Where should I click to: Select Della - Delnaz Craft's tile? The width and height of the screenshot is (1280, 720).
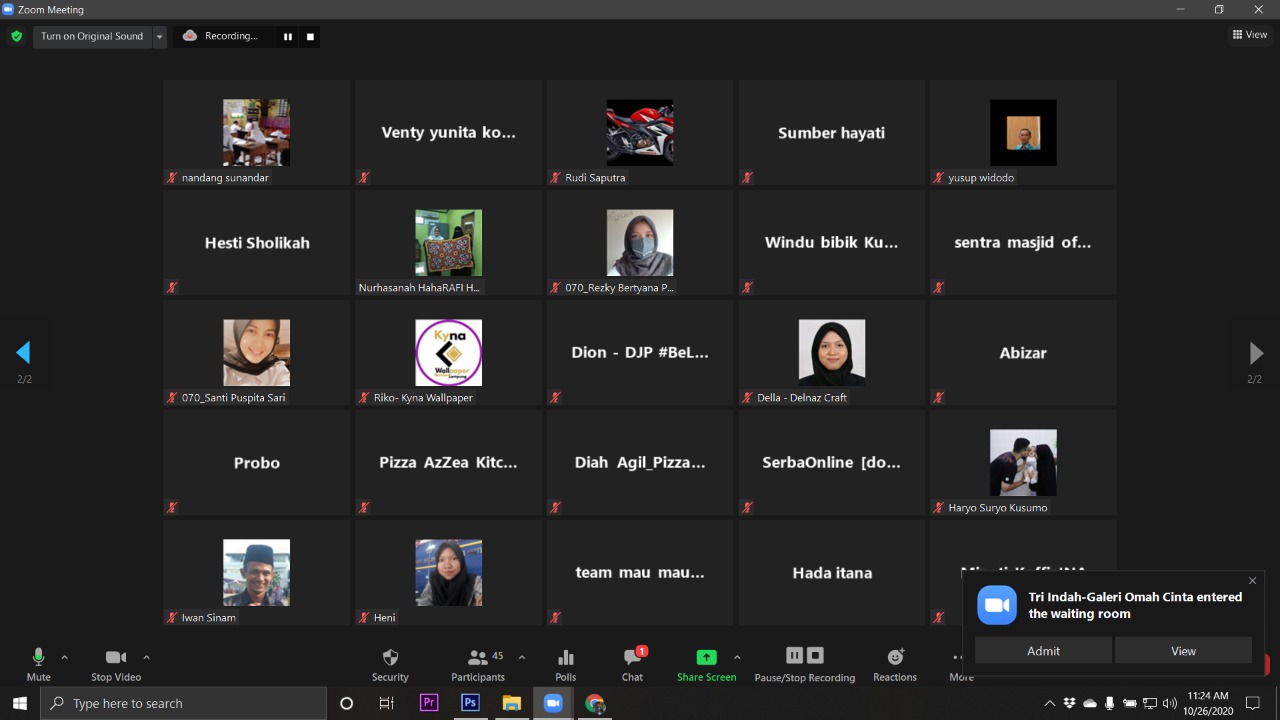832,353
